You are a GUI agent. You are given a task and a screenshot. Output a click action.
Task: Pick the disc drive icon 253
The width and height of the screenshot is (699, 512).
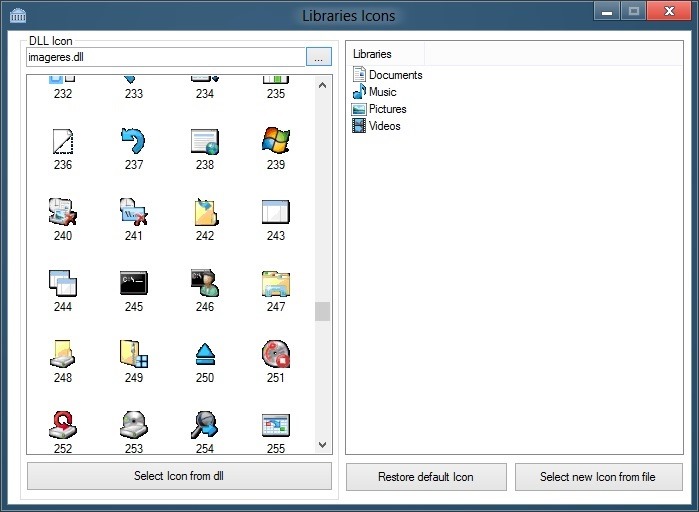(134, 425)
